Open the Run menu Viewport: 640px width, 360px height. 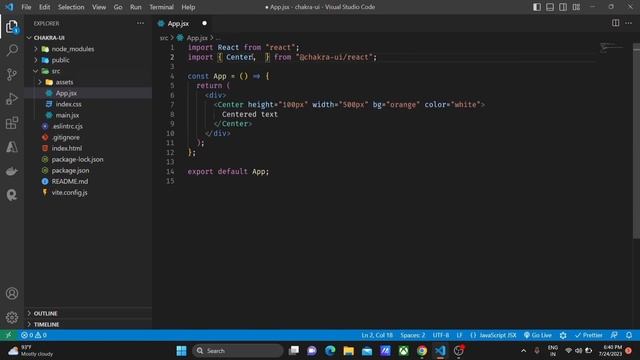coord(136,7)
